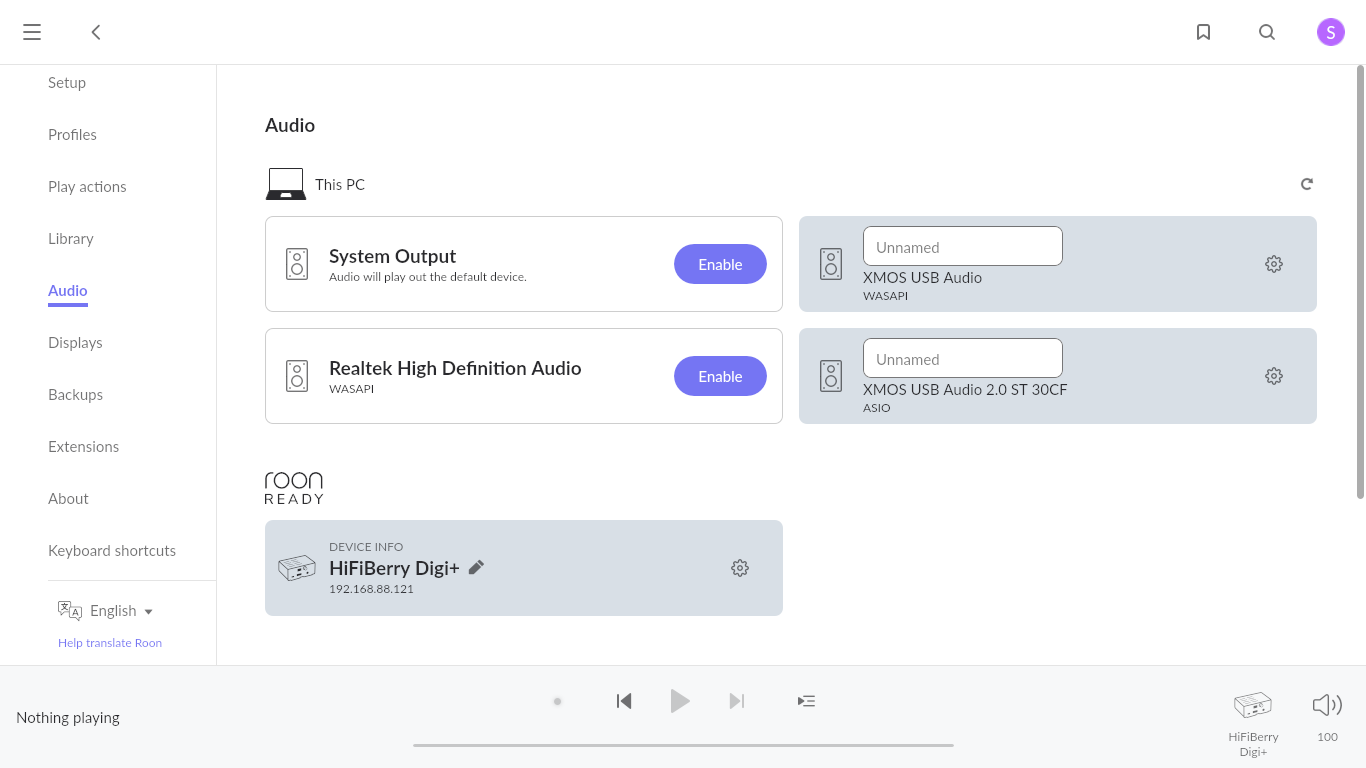Open the Extensions settings section

pyautogui.click(x=83, y=447)
